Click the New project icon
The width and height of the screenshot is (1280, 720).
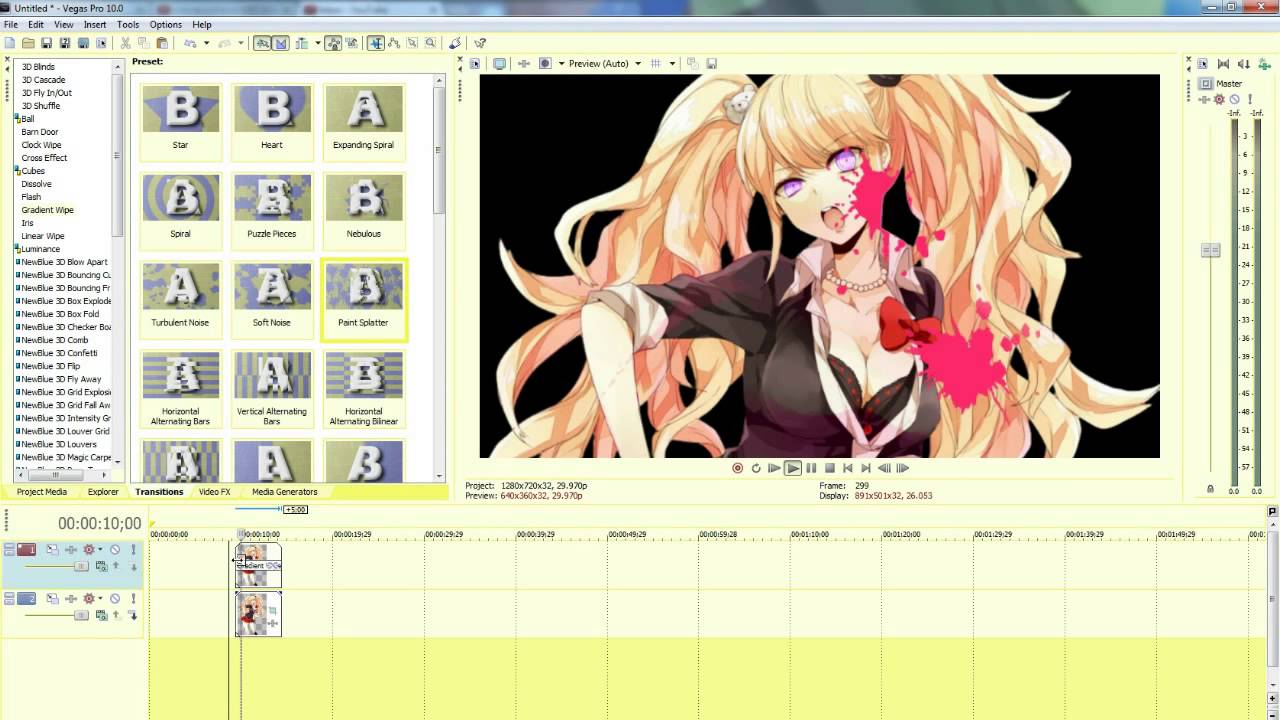coord(10,43)
